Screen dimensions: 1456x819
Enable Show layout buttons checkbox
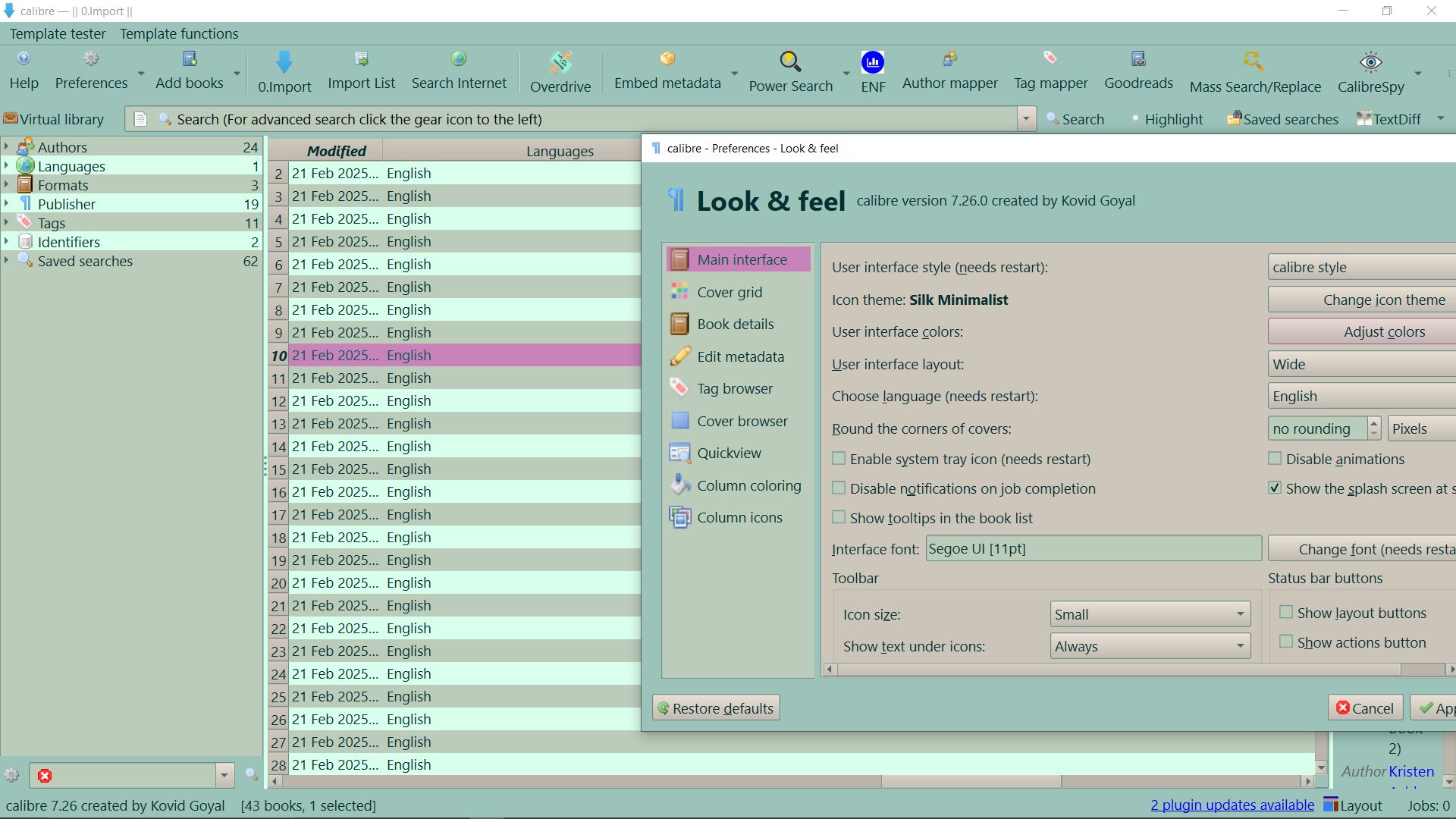[1286, 613]
